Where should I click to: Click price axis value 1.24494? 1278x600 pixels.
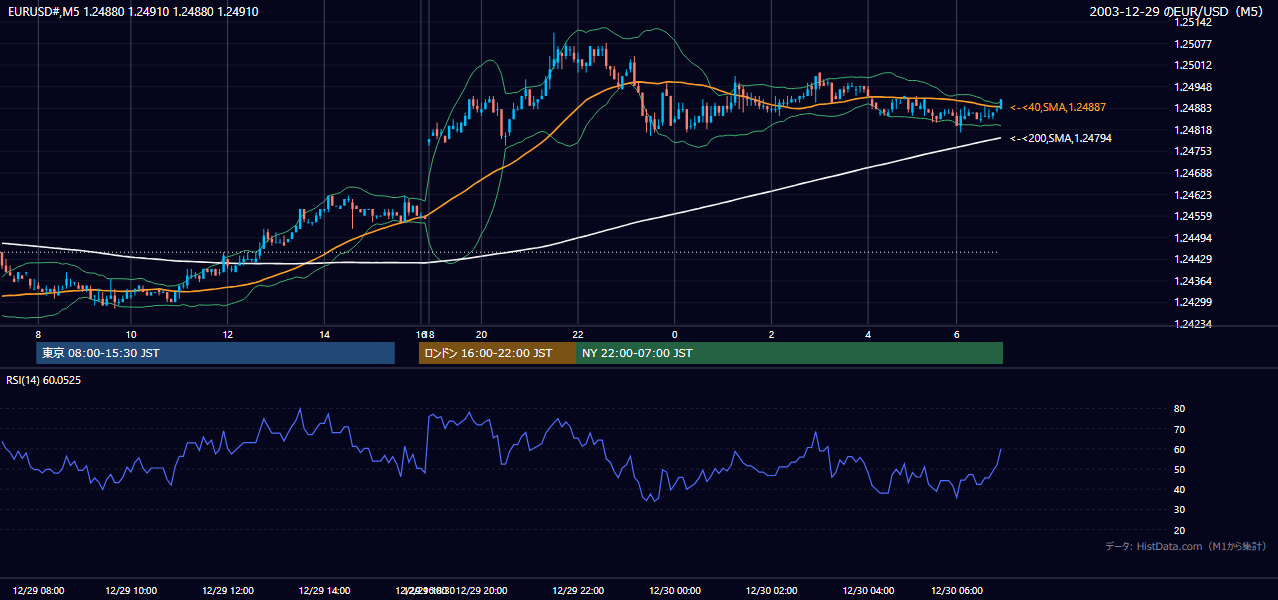coord(1192,238)
